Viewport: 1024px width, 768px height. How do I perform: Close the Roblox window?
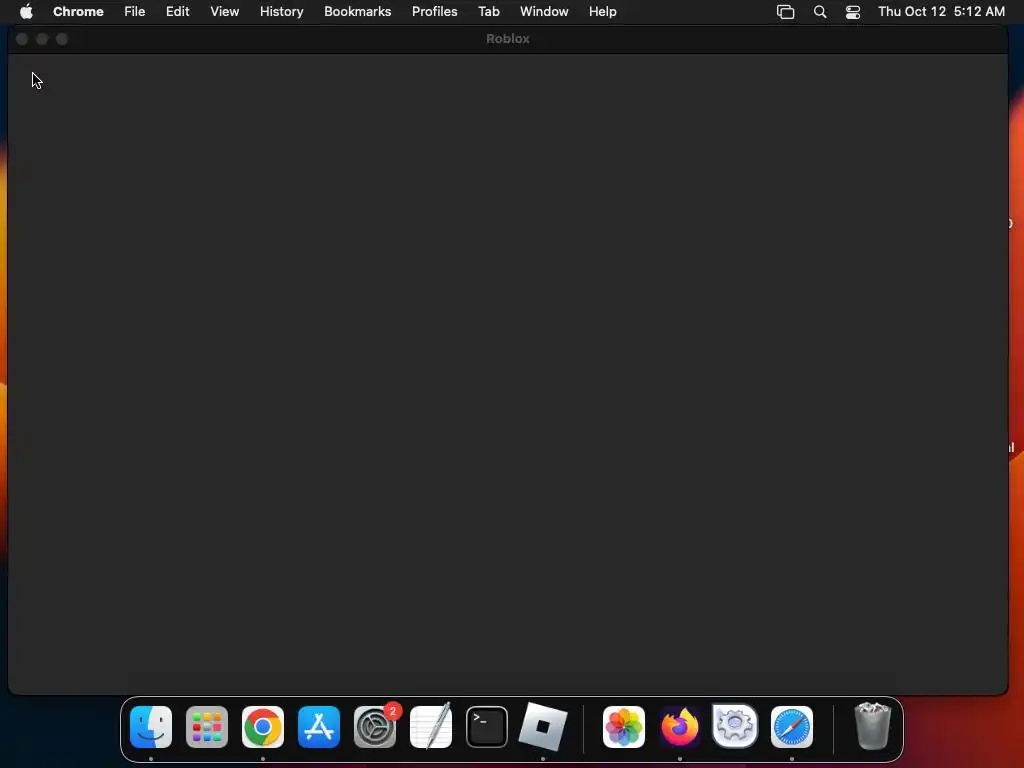(22, 39)
